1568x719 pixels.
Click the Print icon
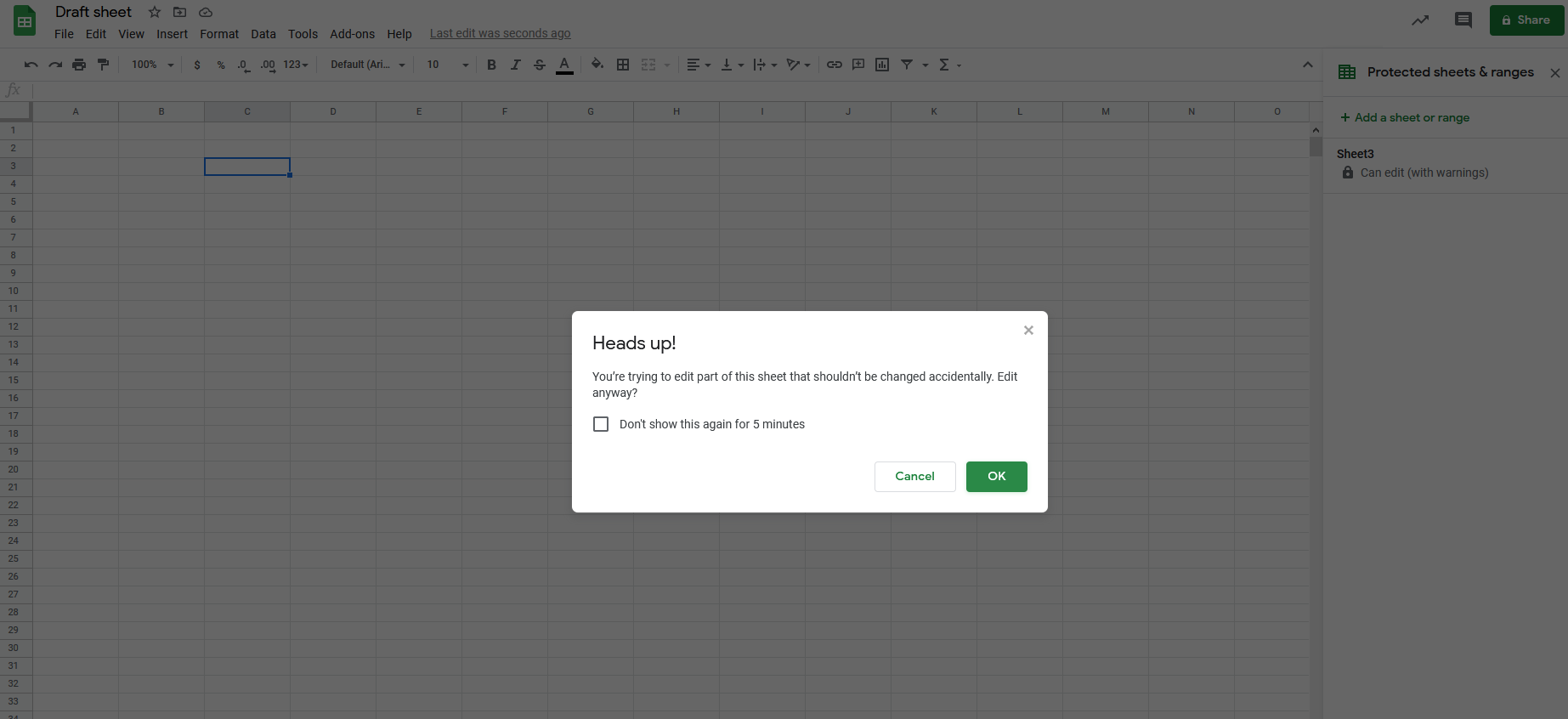pyautogui.click(x=79, y=65)
